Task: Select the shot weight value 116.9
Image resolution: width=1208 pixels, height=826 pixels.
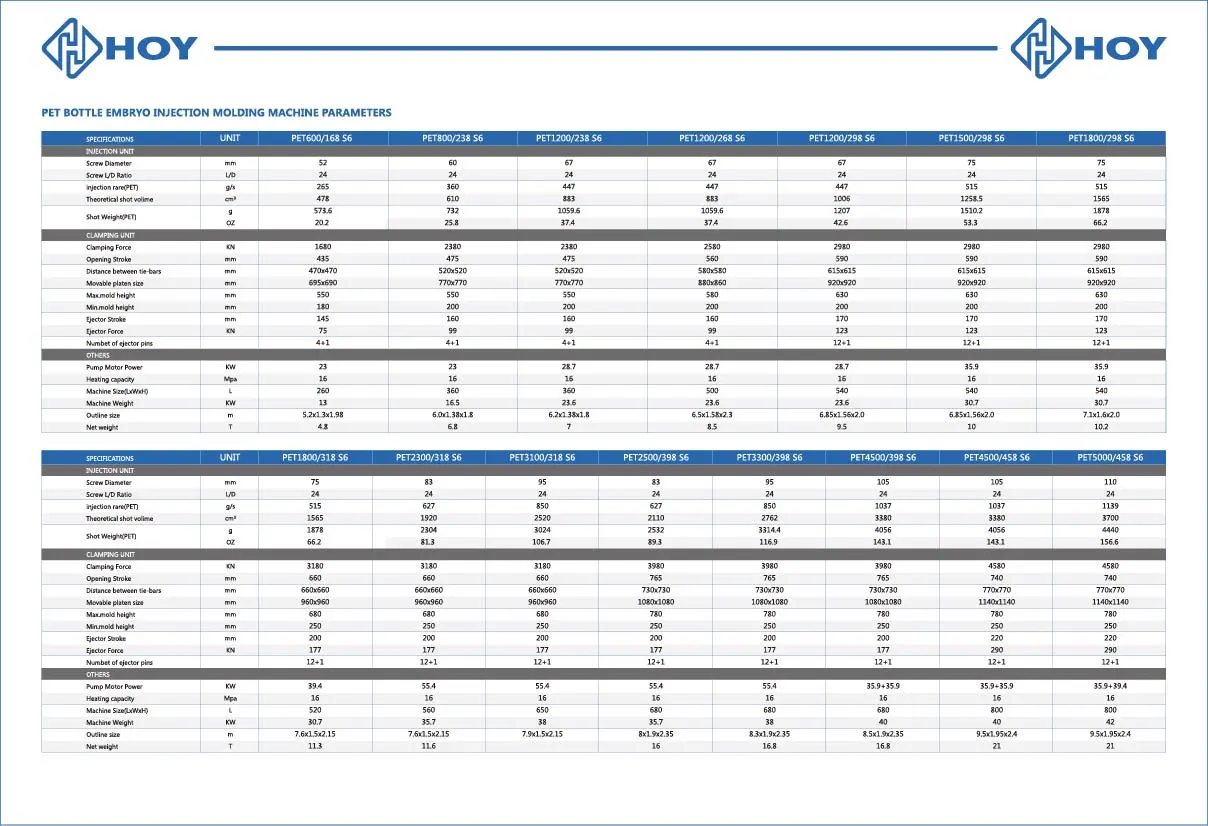Action: 769,542
